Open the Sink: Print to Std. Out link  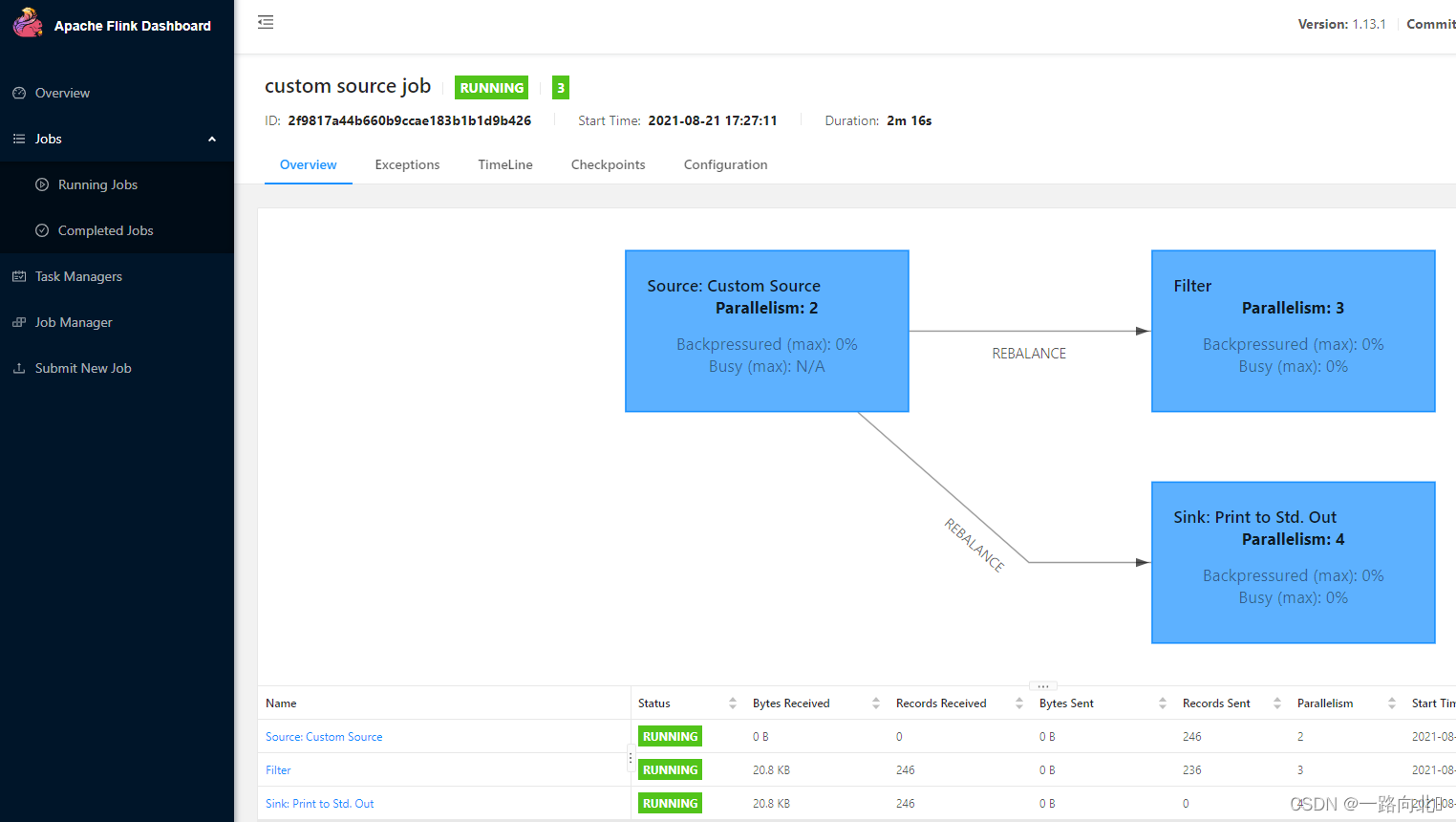pyautogui.click(x=320, y=804)
